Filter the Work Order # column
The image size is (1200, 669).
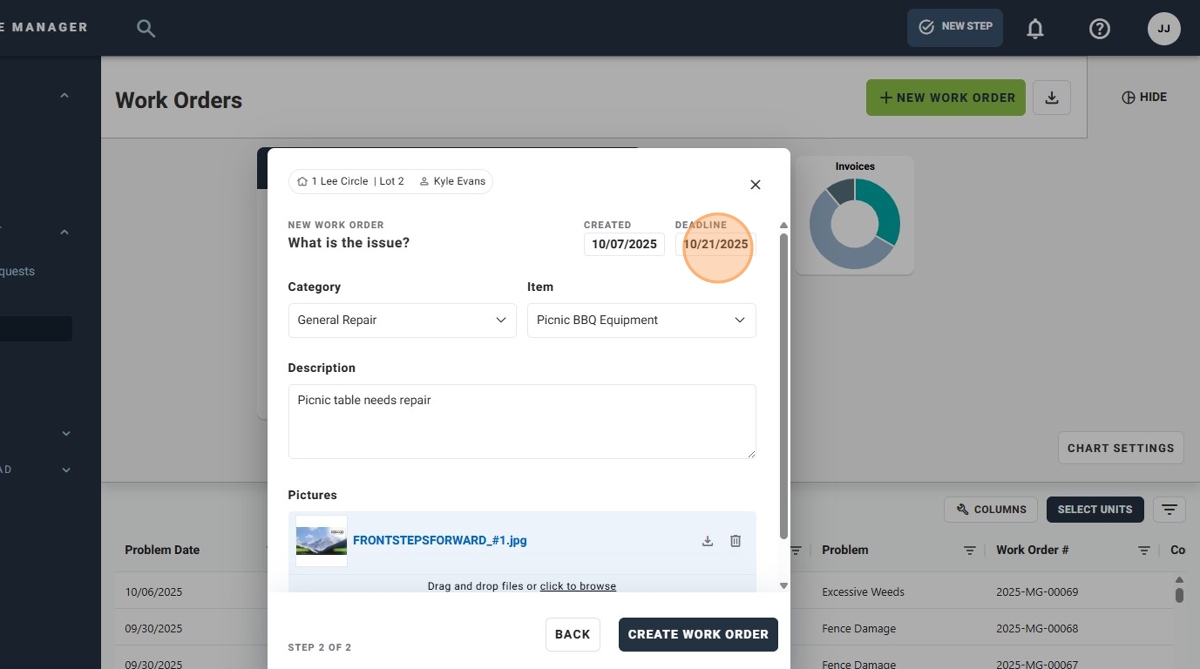pyautogui.click(x=1144, y=550)
